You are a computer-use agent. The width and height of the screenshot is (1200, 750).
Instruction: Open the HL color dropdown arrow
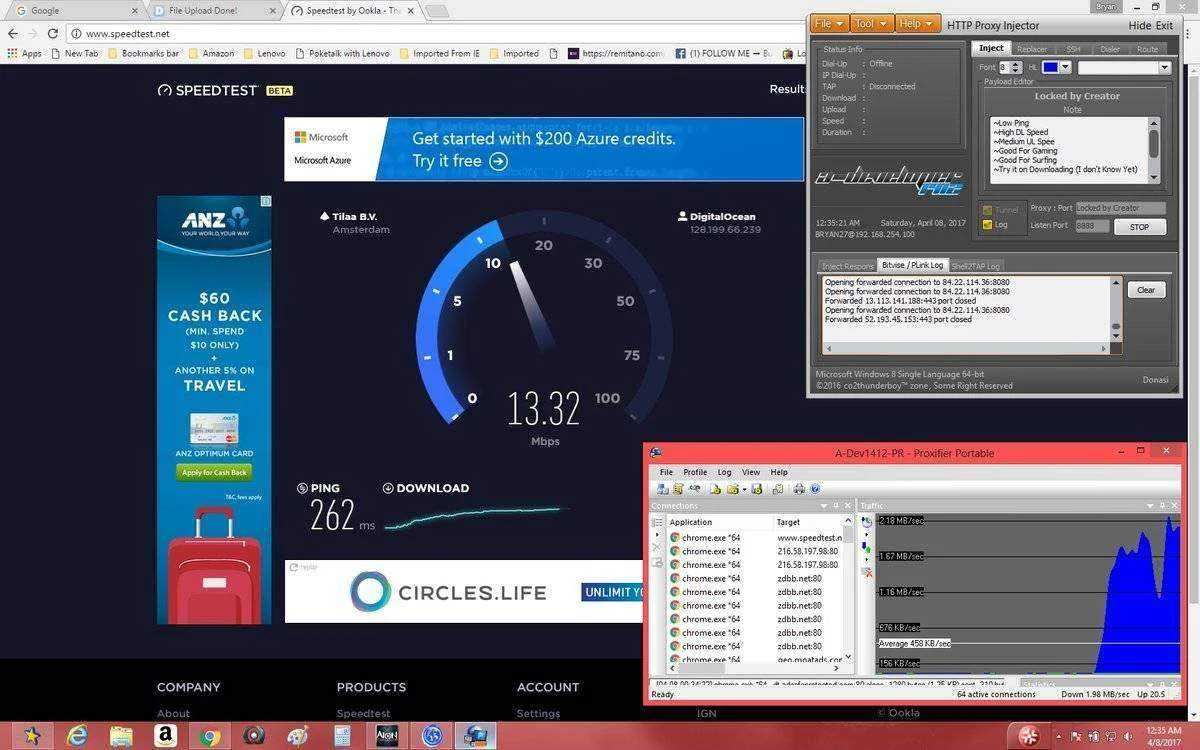tap(1066, 67)
